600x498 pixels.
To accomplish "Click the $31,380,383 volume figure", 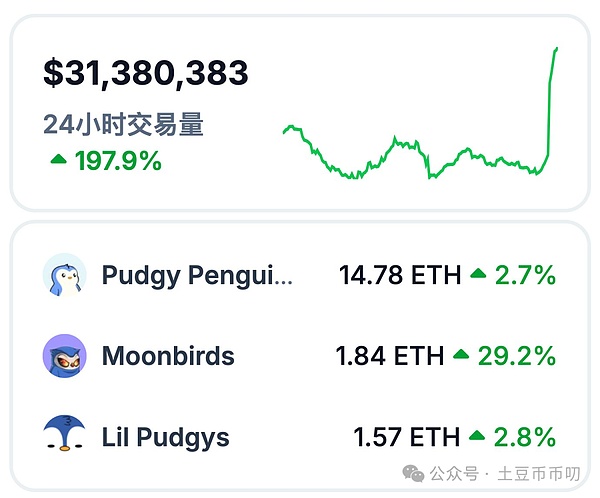I will [146, 73].
